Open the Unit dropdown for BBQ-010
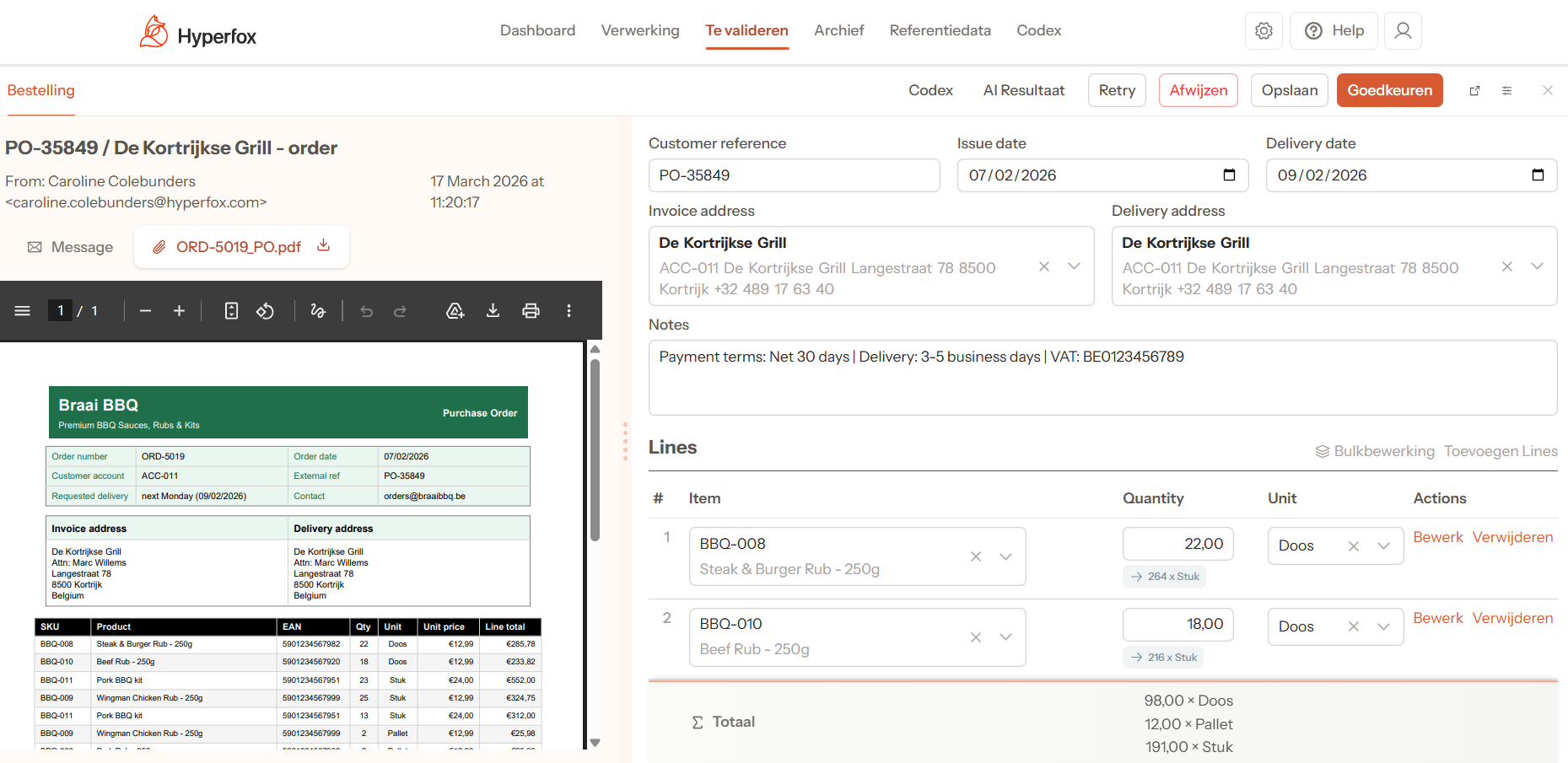This screenshot has height=763, width=1568. [x=1383, y=626]
